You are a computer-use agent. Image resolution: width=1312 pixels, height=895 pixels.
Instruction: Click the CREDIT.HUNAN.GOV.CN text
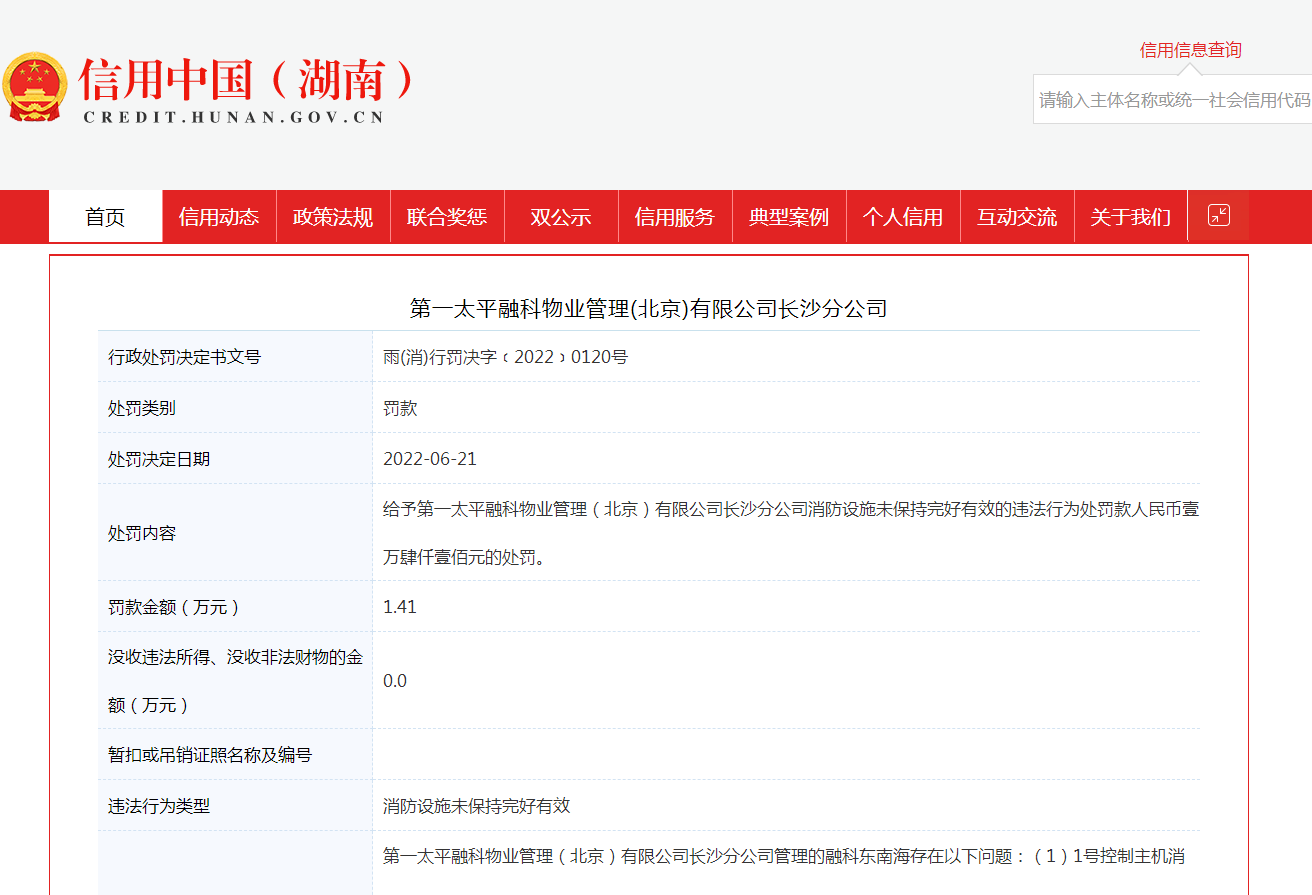[x=234, y=117]
